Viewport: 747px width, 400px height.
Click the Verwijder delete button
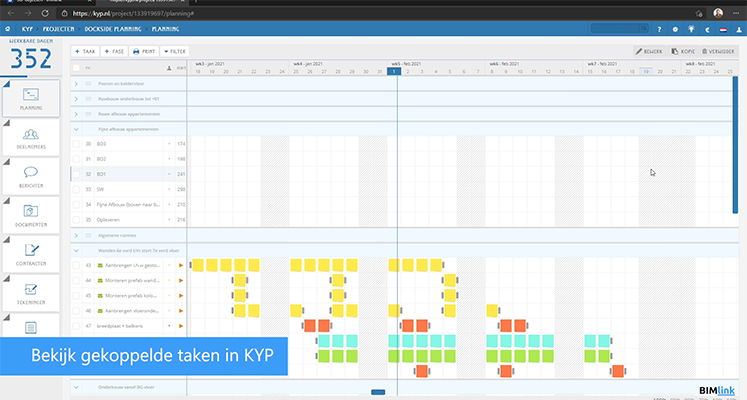coord(718,51)
